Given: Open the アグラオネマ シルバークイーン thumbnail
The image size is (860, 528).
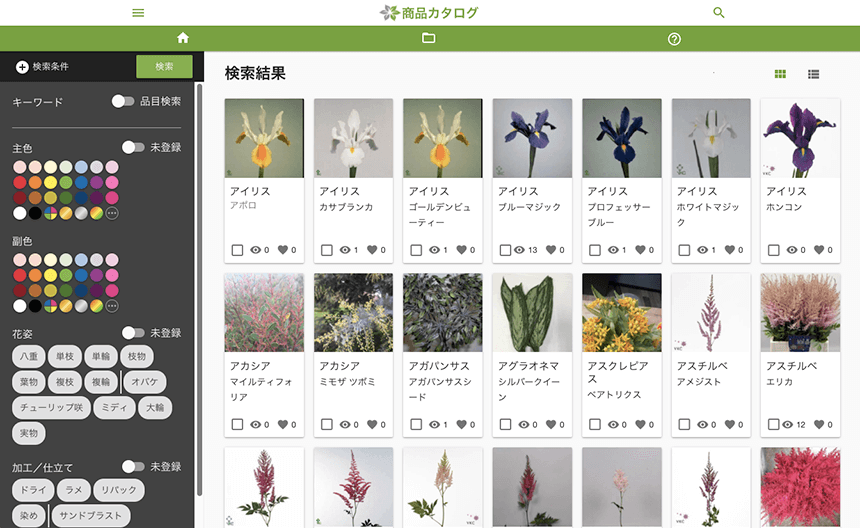Looking at the screenshot, I should click(532, 313).
